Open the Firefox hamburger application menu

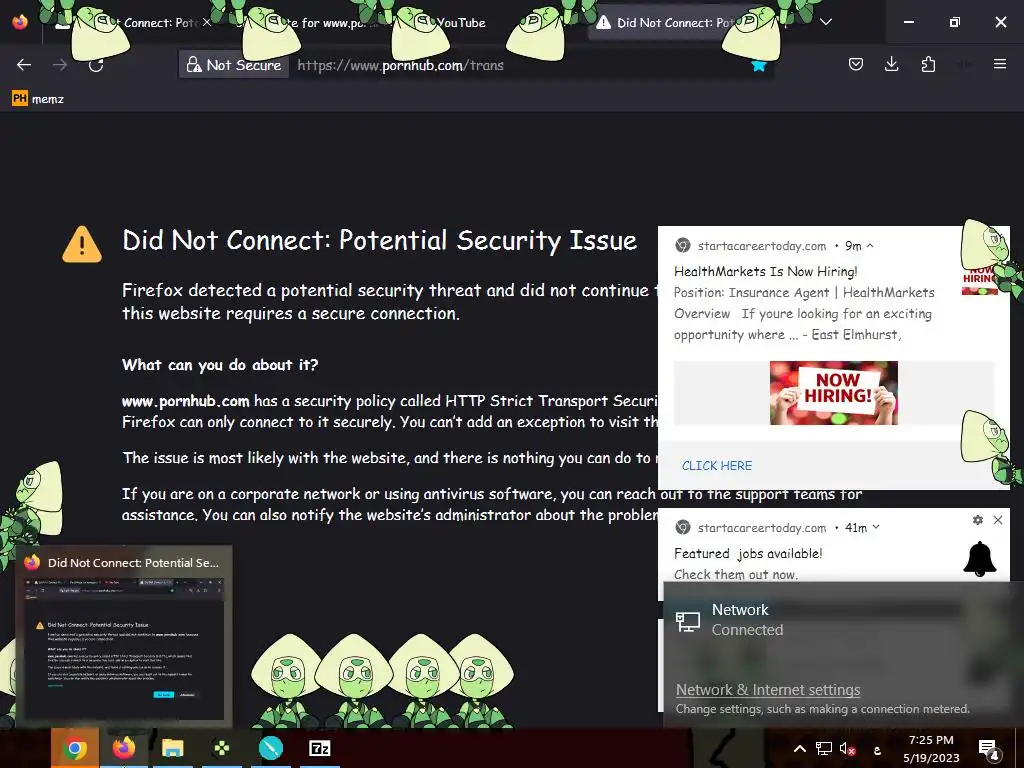coord(1000,64)
